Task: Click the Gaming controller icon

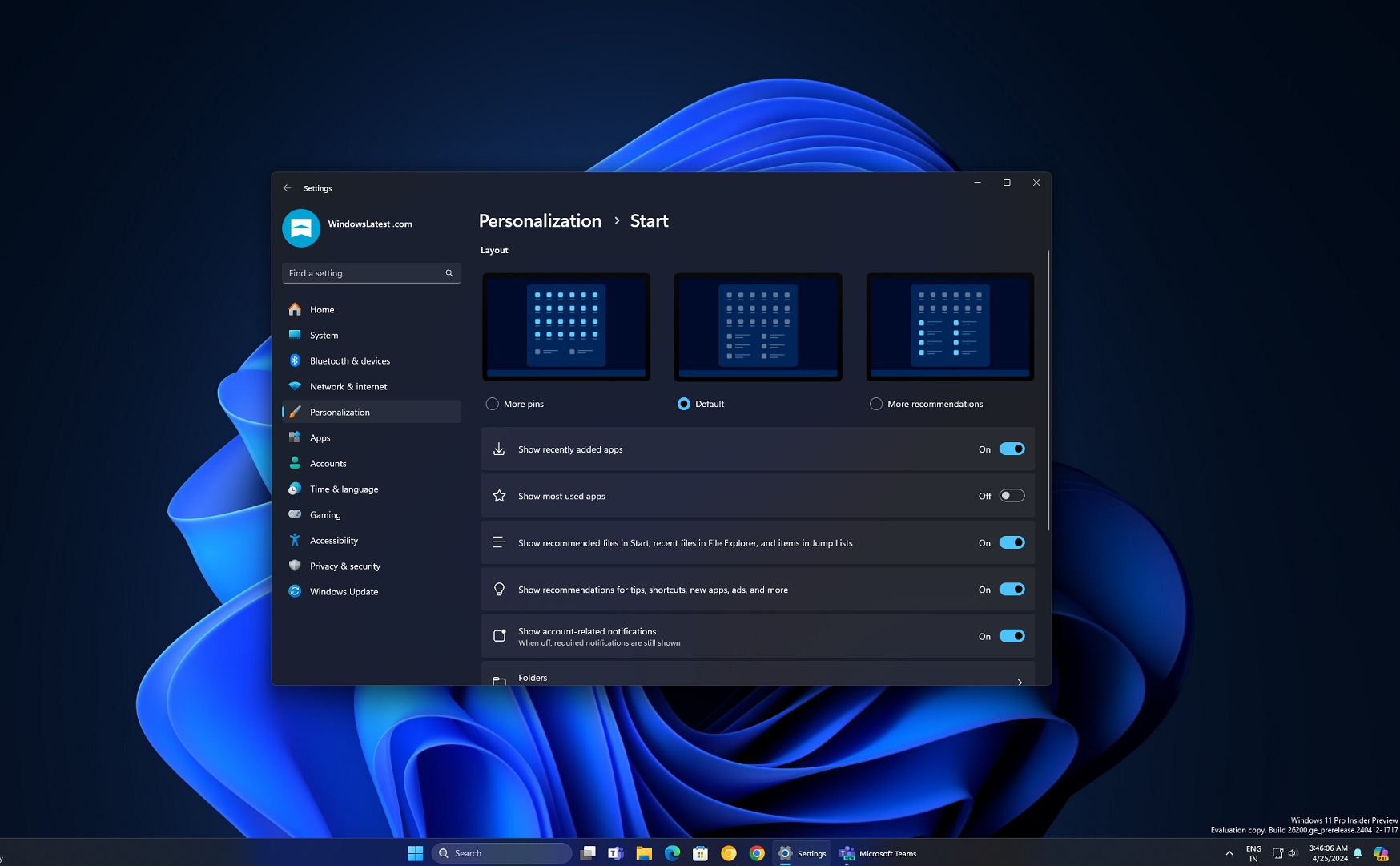Action: click(x=295, y=514)
